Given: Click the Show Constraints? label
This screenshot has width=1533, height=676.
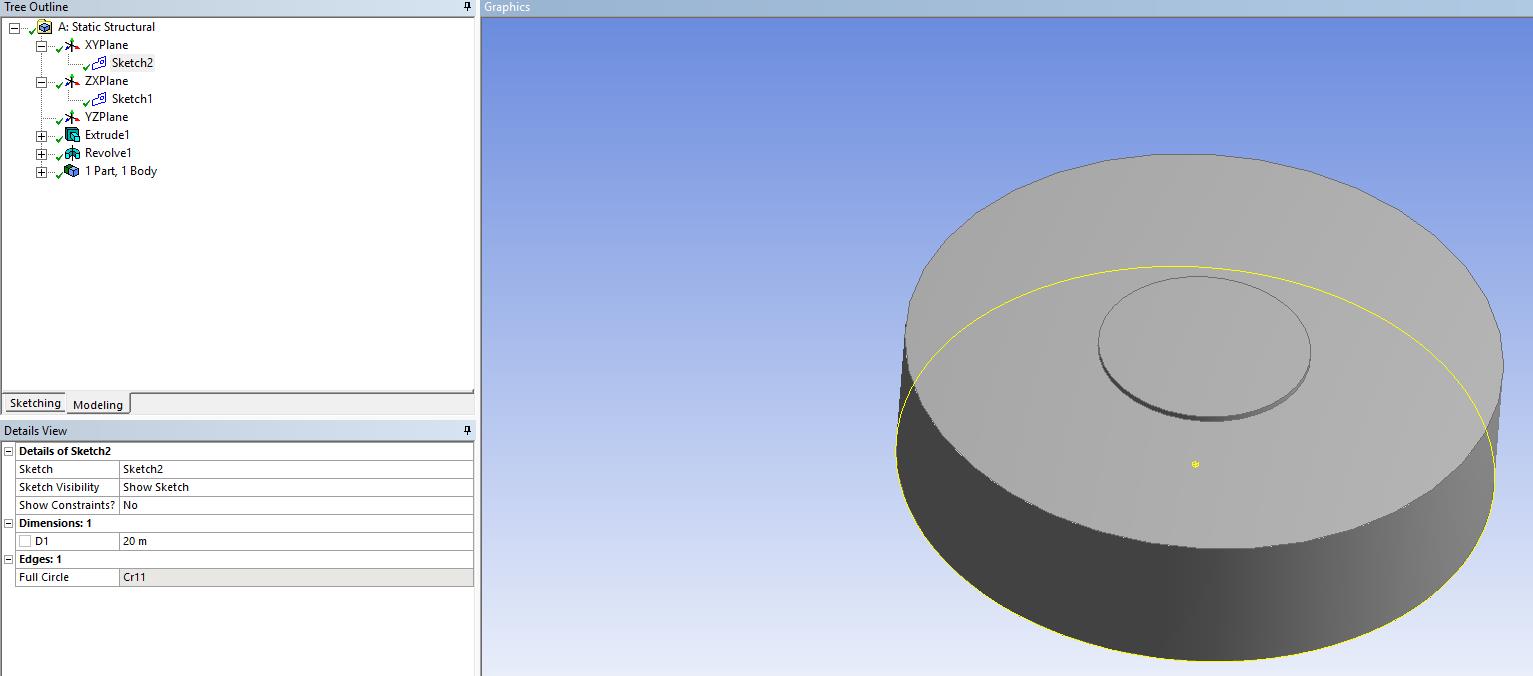Looking at the screenshot, I should pyautogui.click(x=67, y=505).
